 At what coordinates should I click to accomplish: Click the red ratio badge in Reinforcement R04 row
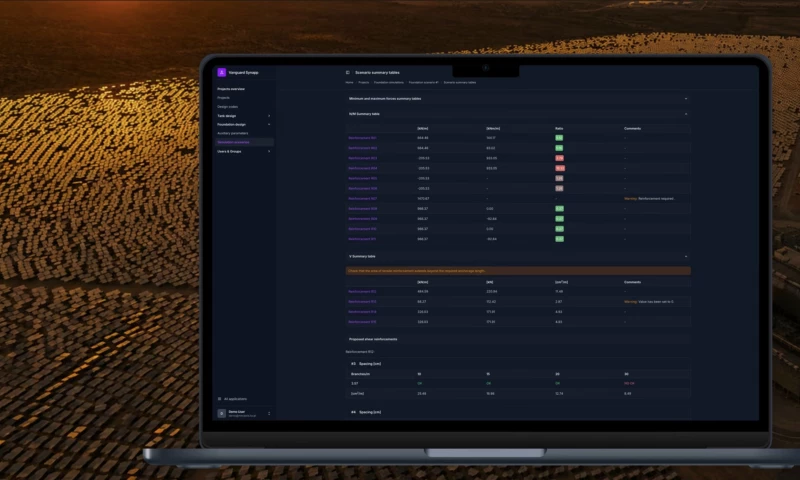[x=560, y=168]
